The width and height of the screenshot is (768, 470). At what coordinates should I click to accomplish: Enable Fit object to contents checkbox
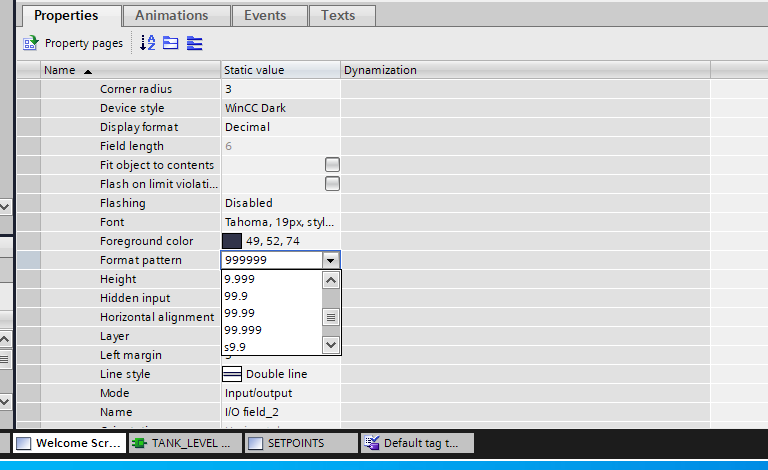[332, 165]
